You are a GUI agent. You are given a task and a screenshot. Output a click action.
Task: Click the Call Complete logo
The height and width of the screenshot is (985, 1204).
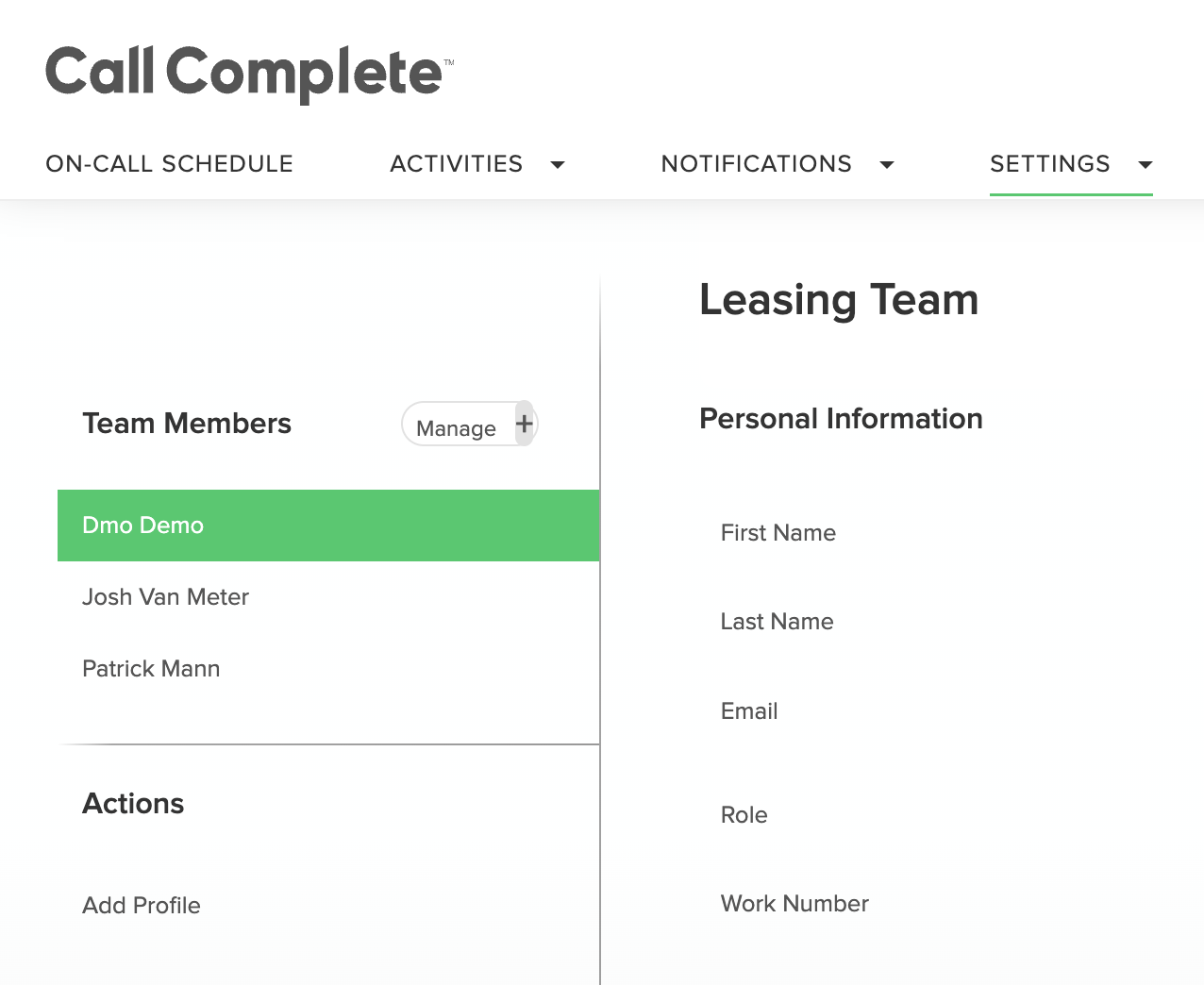pyautogui.click(x=250, y=74)
